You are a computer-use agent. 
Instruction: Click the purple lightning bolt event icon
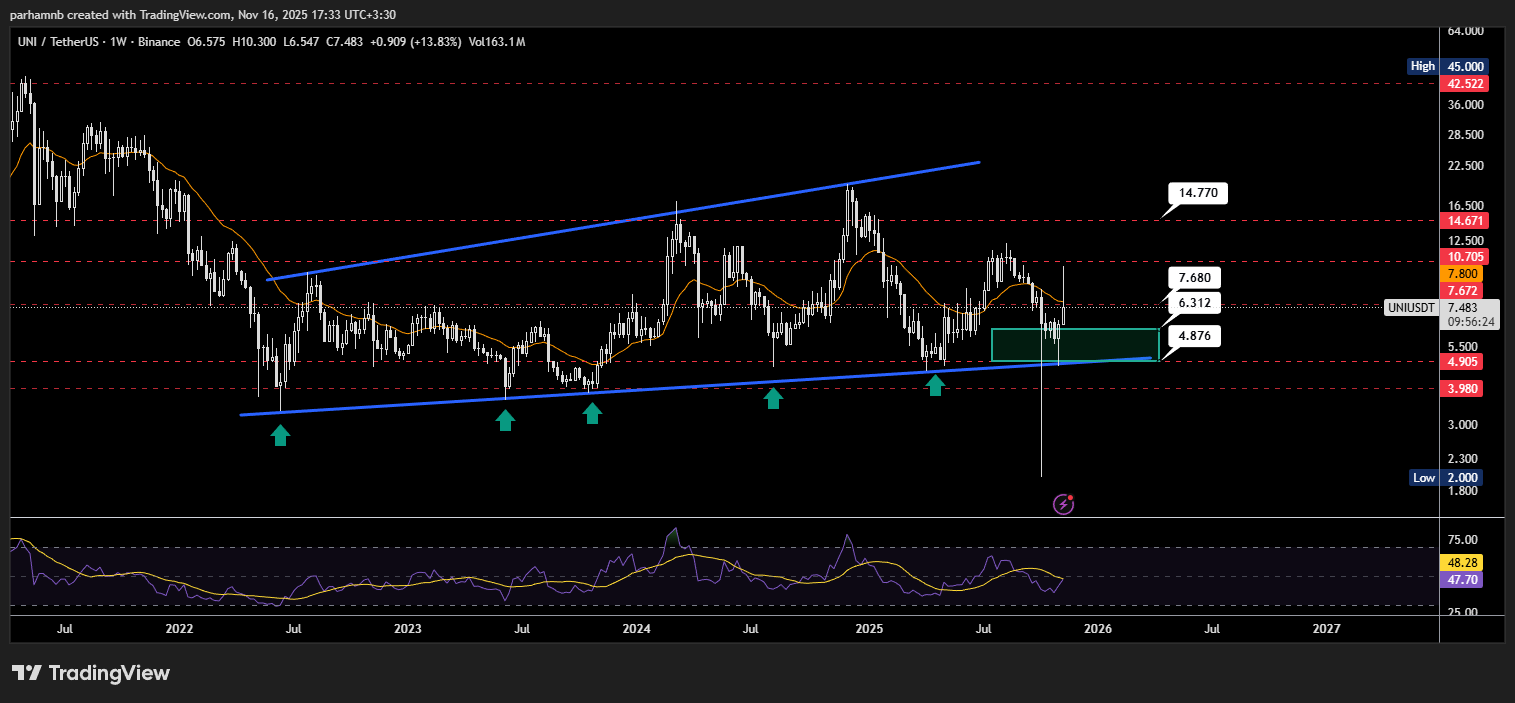pyautogui.click(x=1064, y=505)
